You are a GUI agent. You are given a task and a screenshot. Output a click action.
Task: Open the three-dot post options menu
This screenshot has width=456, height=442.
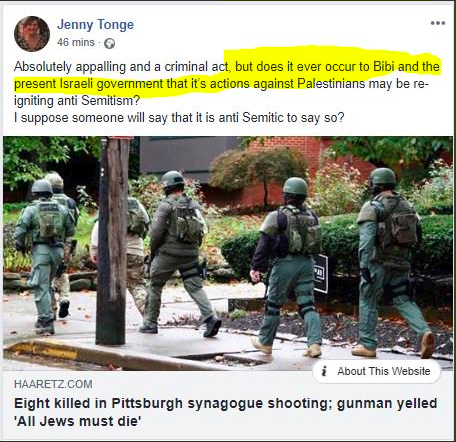[x=438, y=23]
